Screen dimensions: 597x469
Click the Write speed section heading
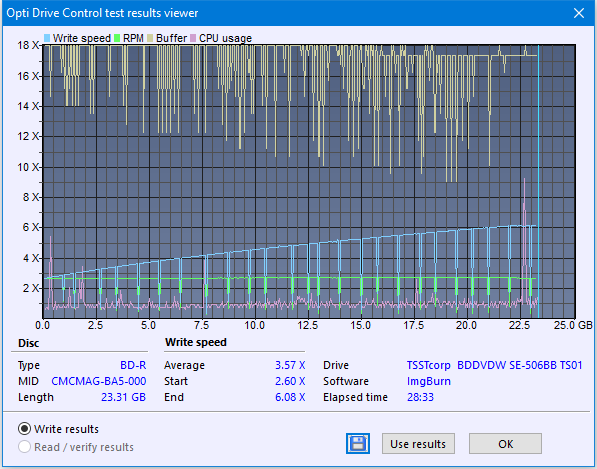coord(196,342)
